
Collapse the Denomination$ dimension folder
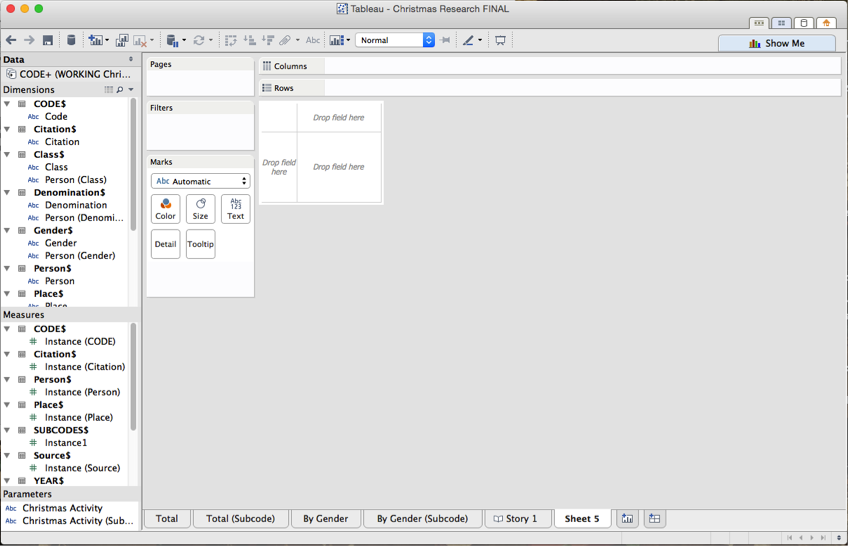click(x=7, y=192)
